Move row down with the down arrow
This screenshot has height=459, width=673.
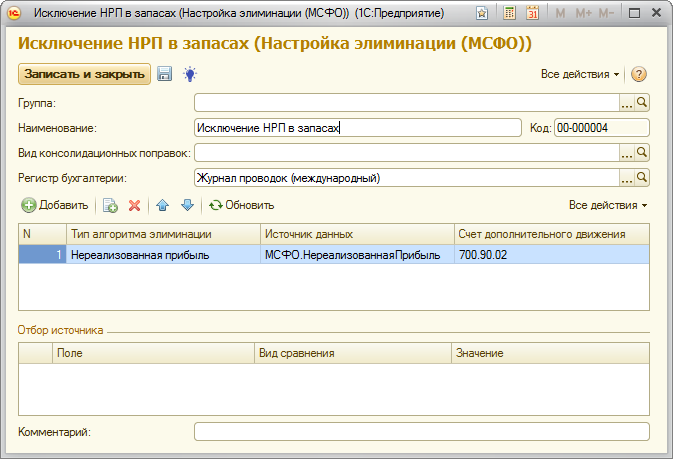186,205
